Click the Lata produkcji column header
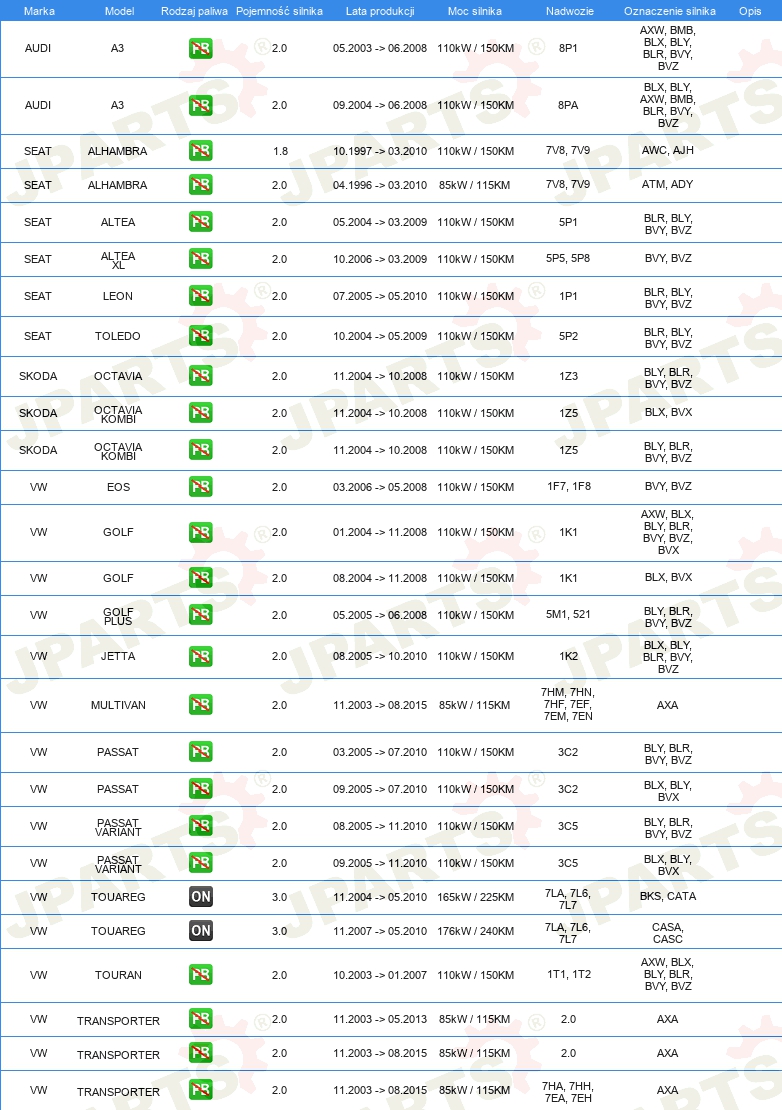 [380, 11]
